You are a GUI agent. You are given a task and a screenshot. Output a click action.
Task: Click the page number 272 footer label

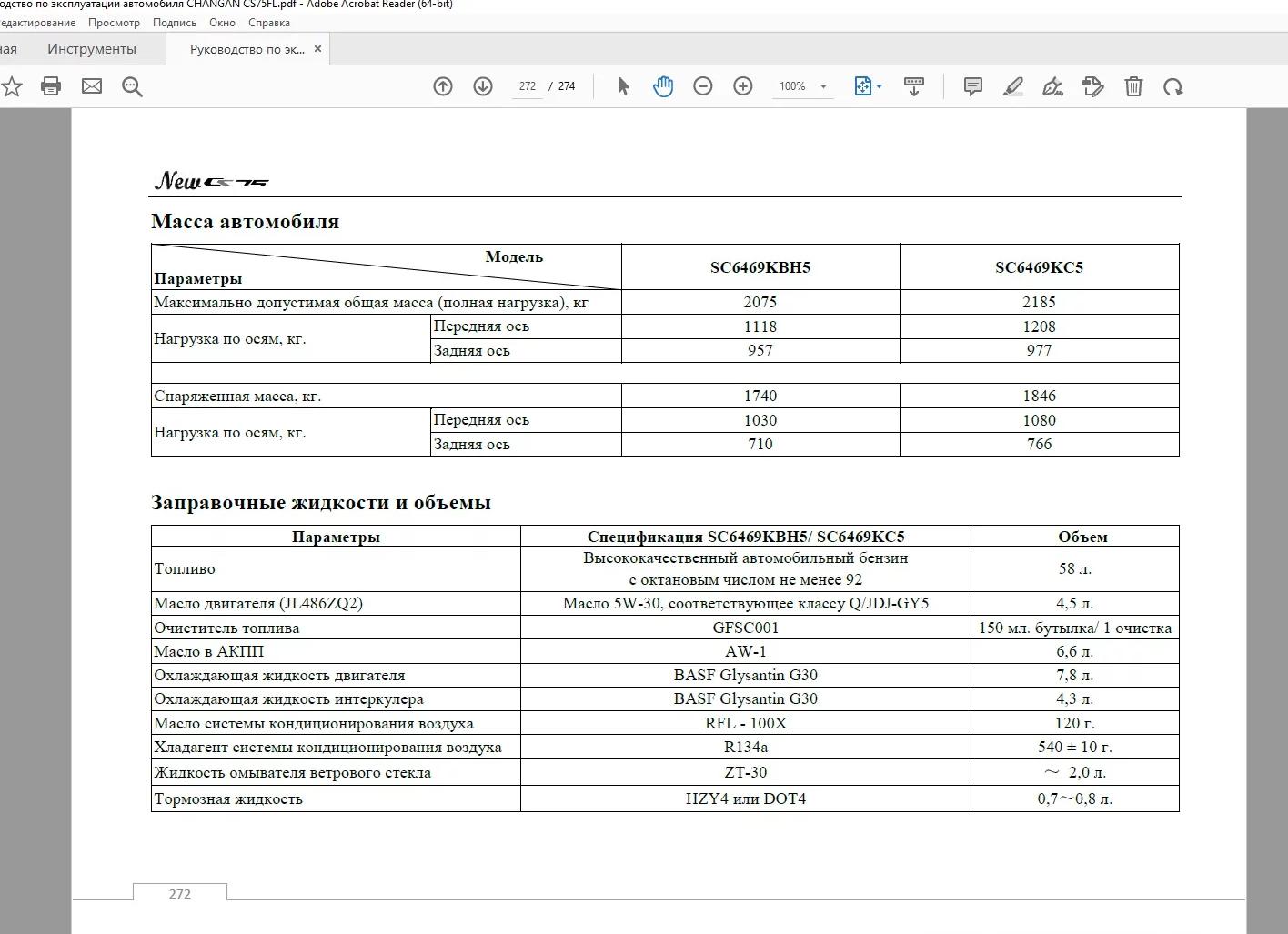[x=180, y=894]
